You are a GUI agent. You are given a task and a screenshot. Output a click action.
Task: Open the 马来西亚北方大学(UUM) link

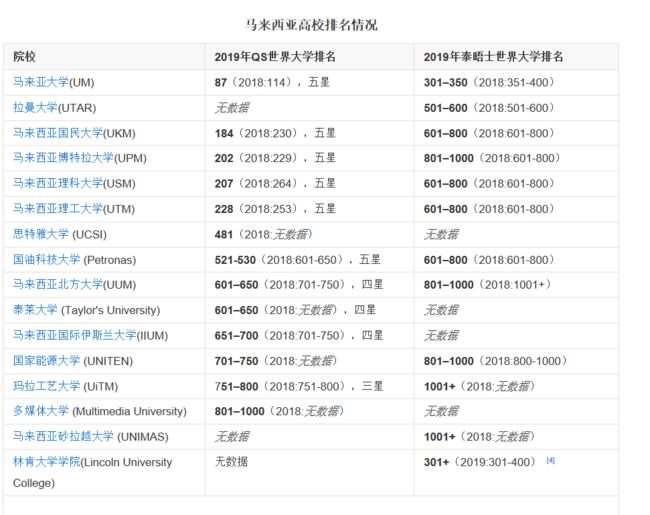point(58,284)
